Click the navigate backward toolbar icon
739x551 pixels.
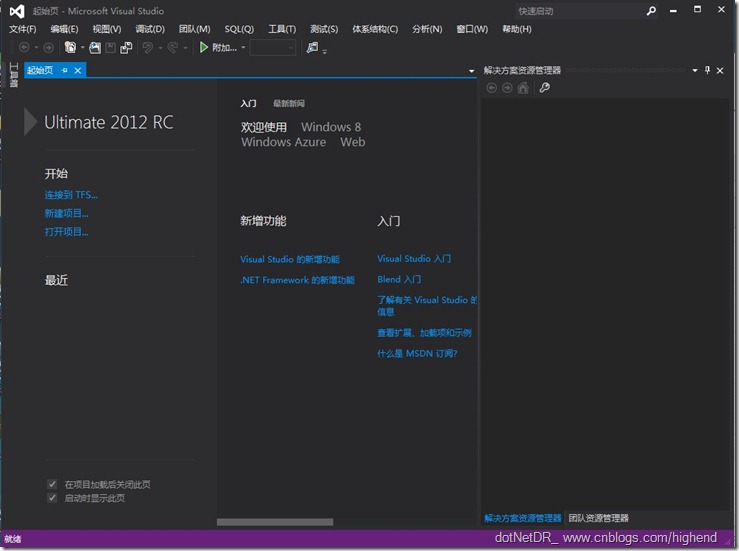(24, 48)
